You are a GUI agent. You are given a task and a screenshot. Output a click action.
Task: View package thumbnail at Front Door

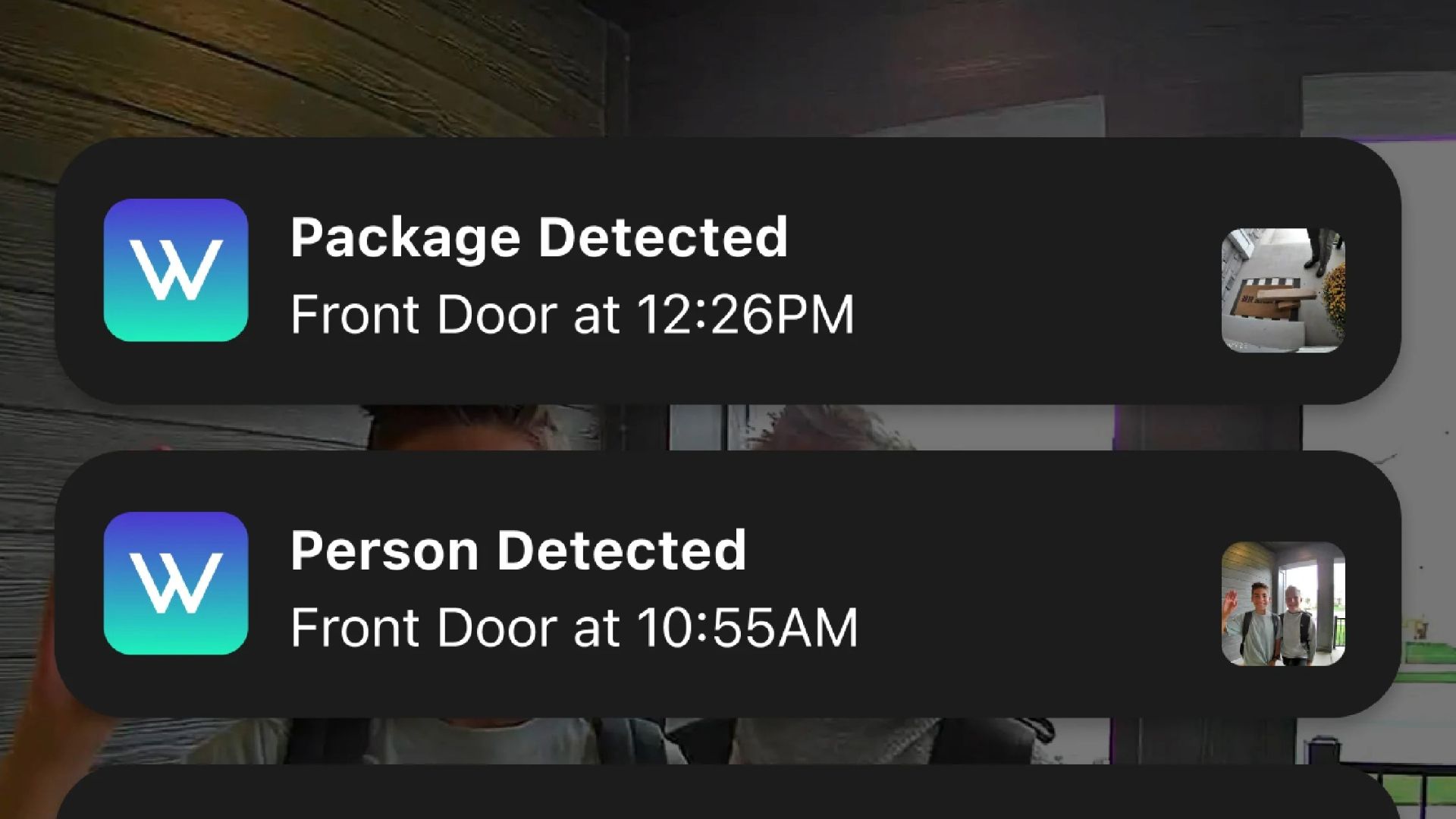tap(1282, 290)
